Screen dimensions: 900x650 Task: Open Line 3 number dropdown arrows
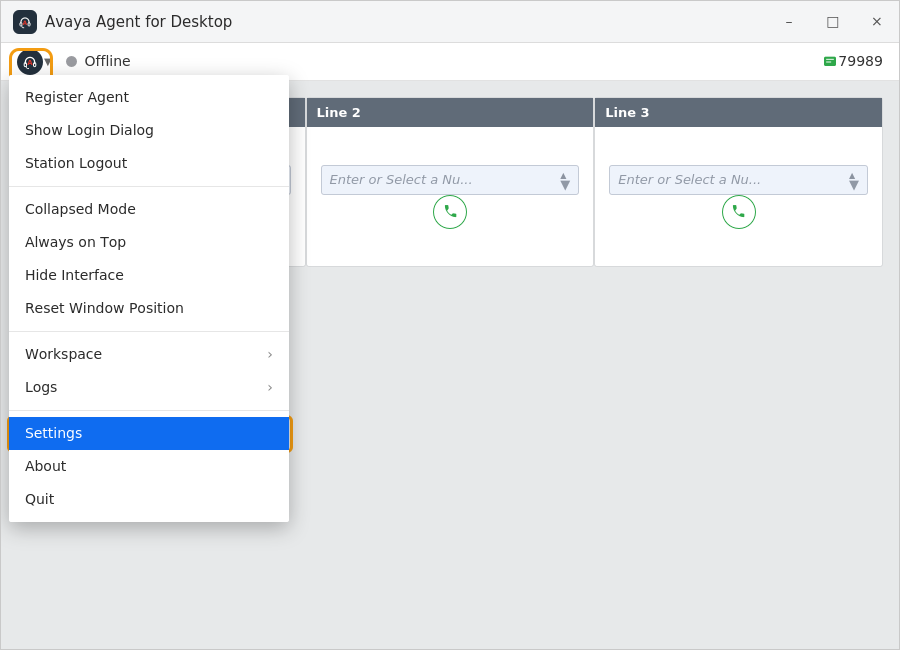(x=854, y=181)
